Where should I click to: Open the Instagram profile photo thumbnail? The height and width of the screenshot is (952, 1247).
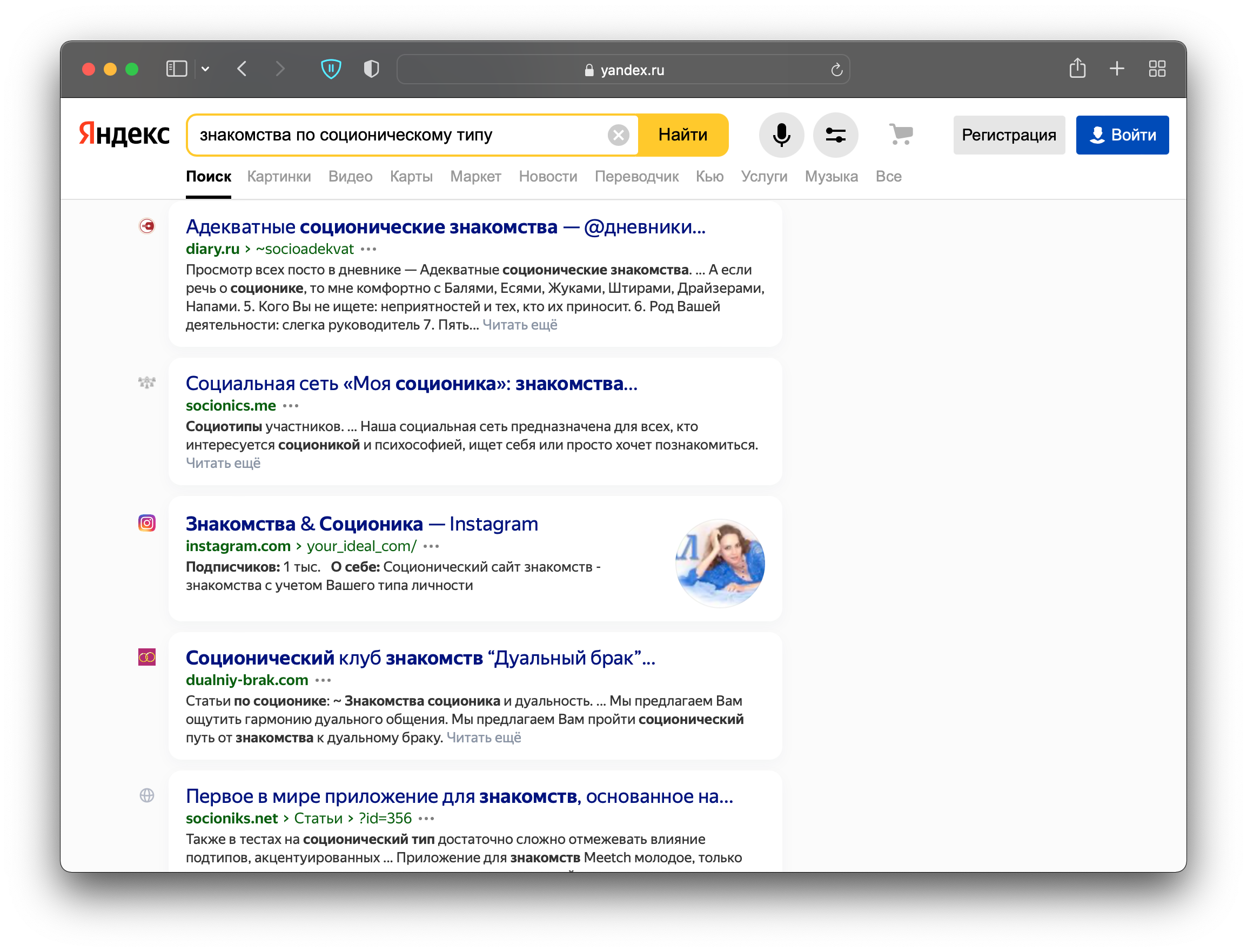[x=720, y=562]
